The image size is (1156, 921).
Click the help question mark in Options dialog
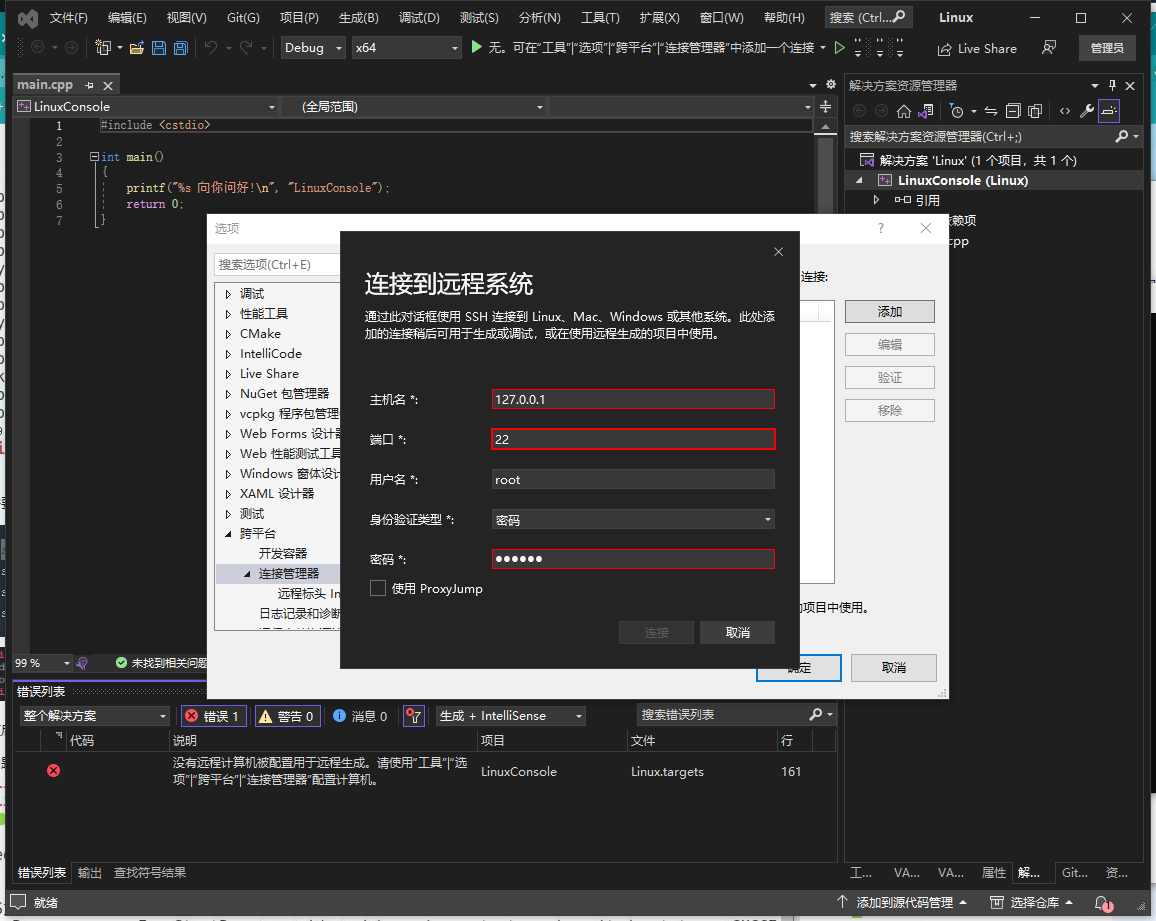[x=881, y=229]
